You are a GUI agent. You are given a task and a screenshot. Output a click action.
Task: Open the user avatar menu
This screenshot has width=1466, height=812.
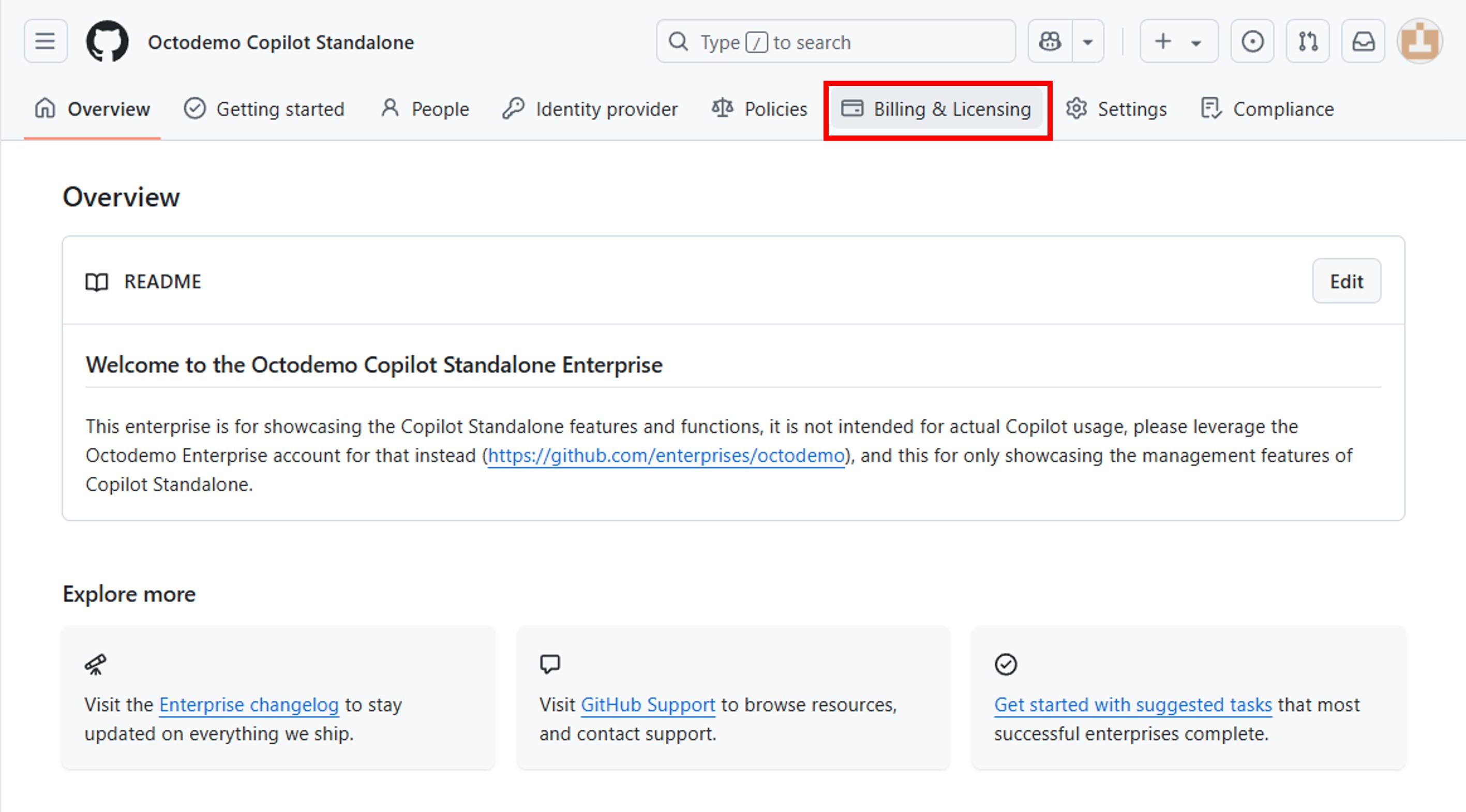pos(1419,41)
